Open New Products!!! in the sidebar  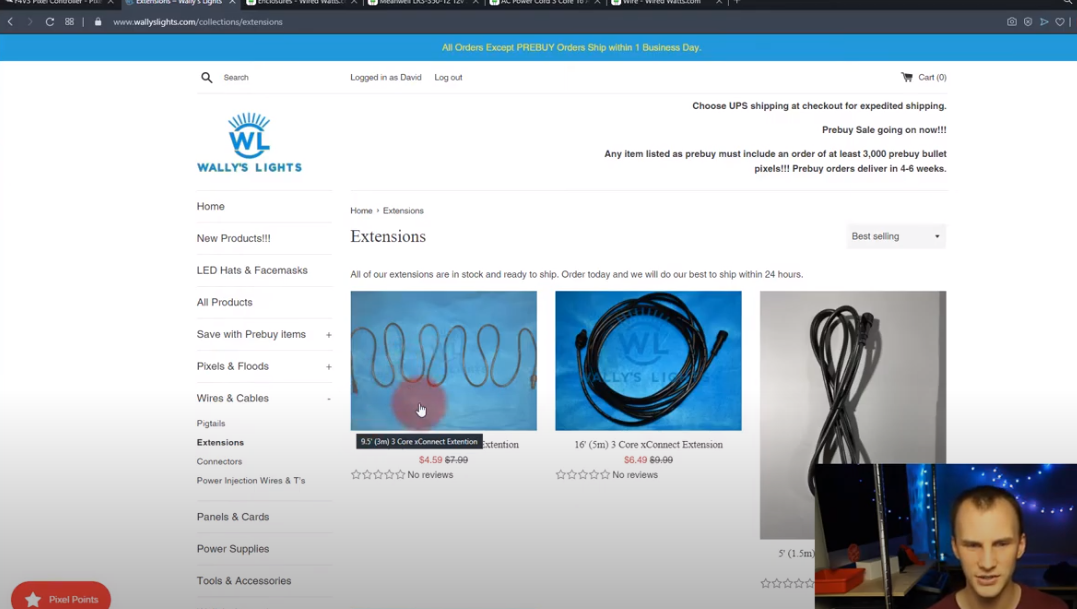[234, 238]
